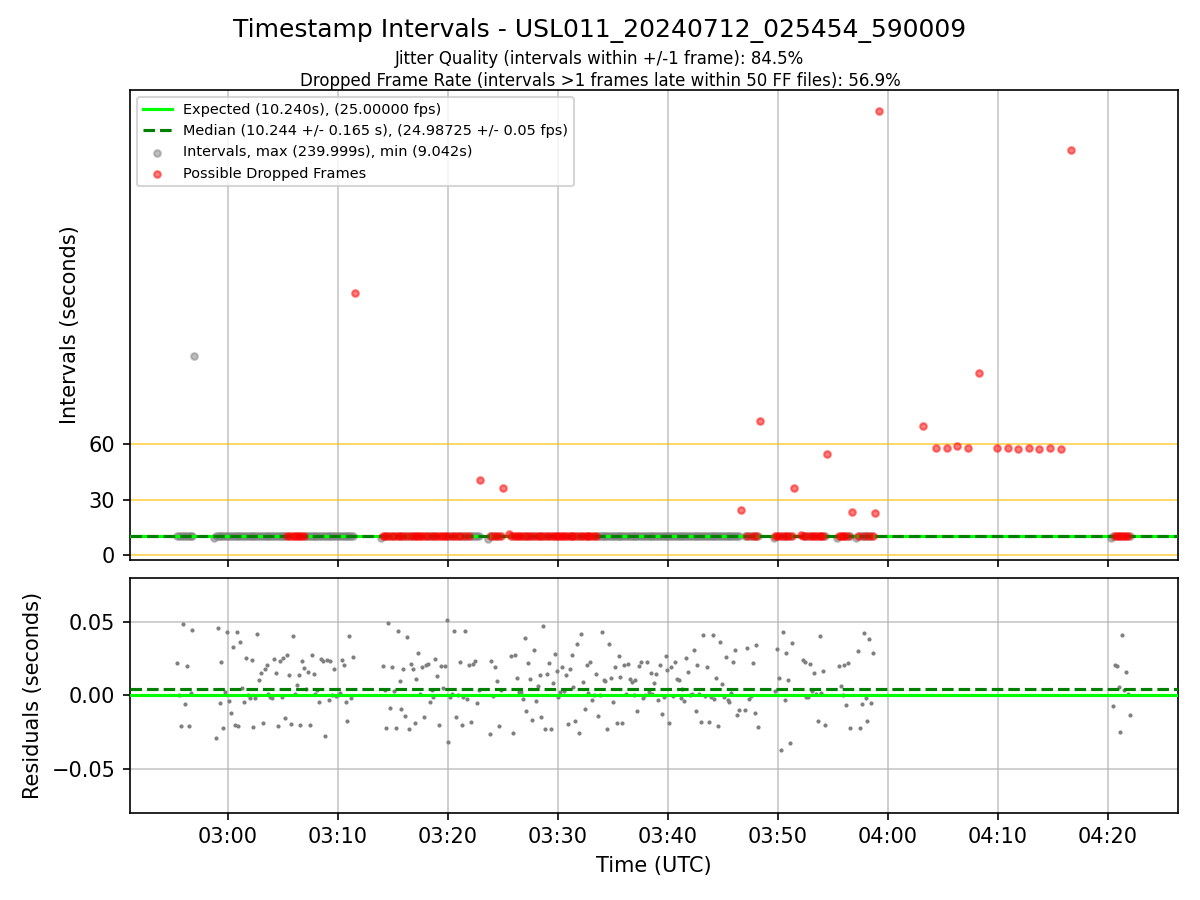The width and height of the screenshot is (1200, 900).
Task: Click the legend entry 'Median (10.244 +/- 0.165 s)'
Action: point(375,130)
